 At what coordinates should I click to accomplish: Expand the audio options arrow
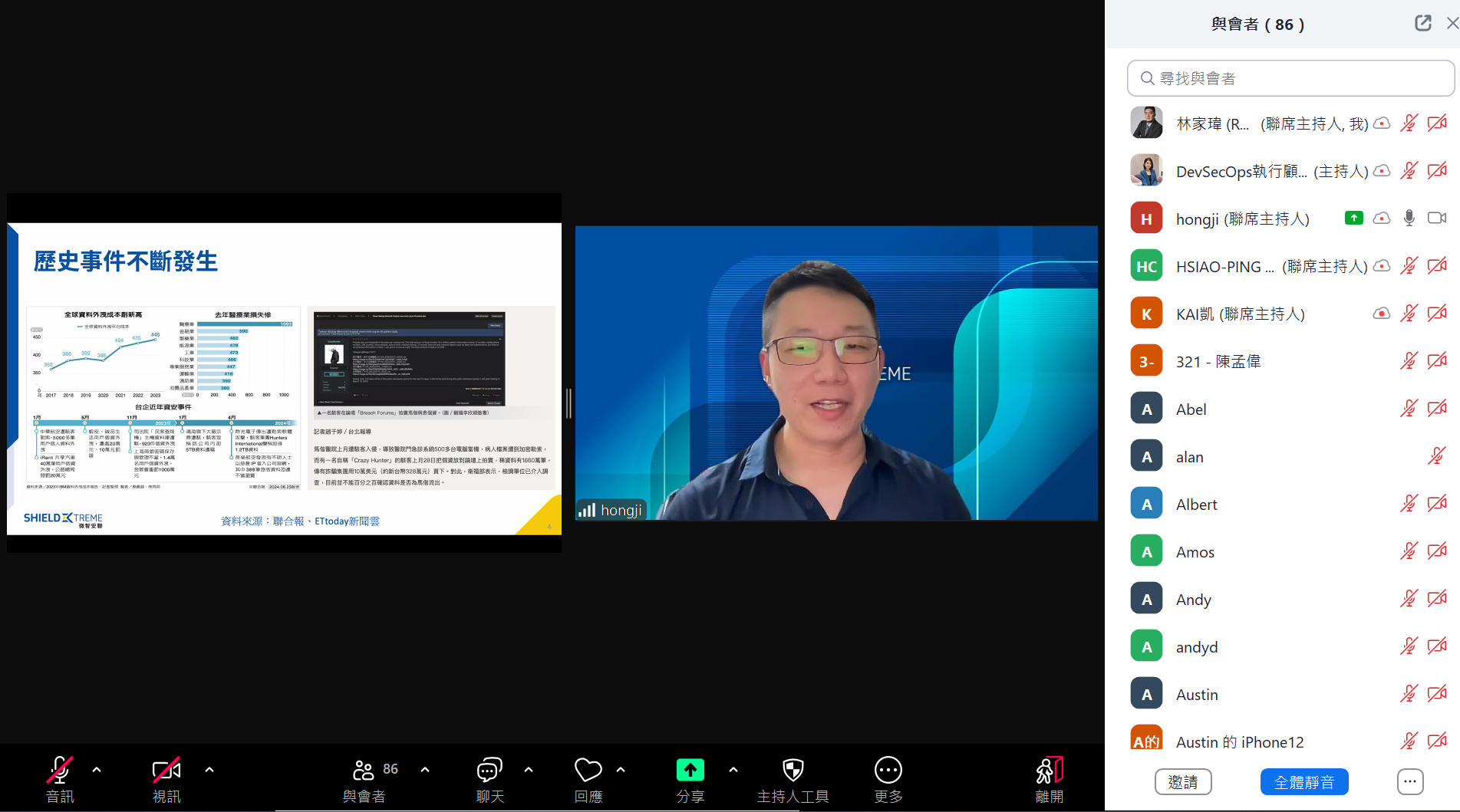(x=97, y=770)
